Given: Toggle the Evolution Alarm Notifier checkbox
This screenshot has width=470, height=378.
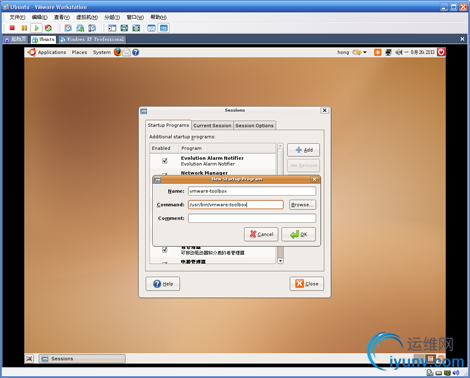Looking at the screenshot, I should (x=165, y=161).
